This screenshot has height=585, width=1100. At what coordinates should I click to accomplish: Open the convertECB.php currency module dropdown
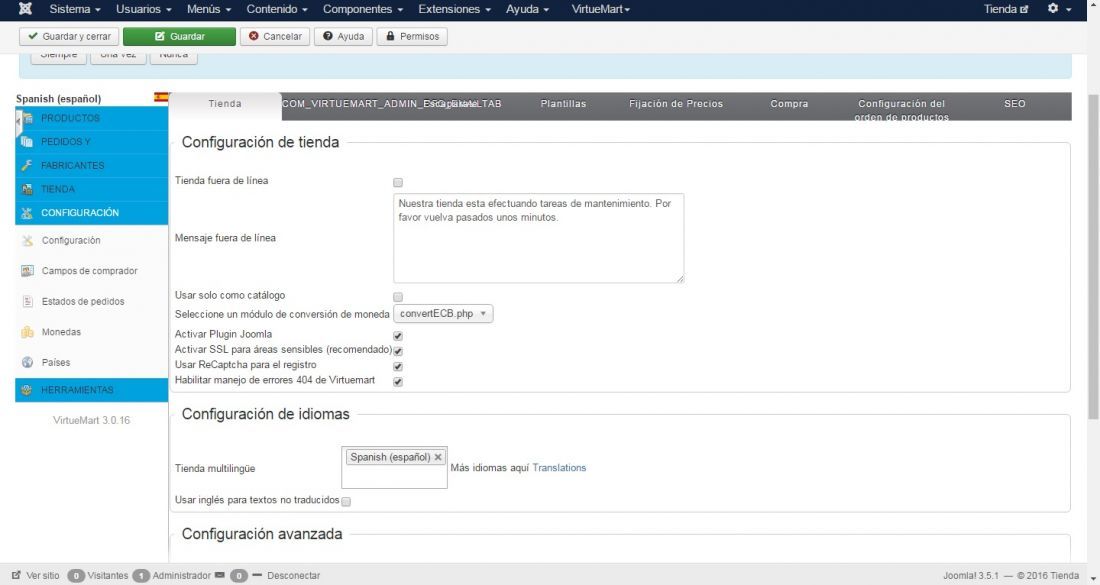click(443, 314)
